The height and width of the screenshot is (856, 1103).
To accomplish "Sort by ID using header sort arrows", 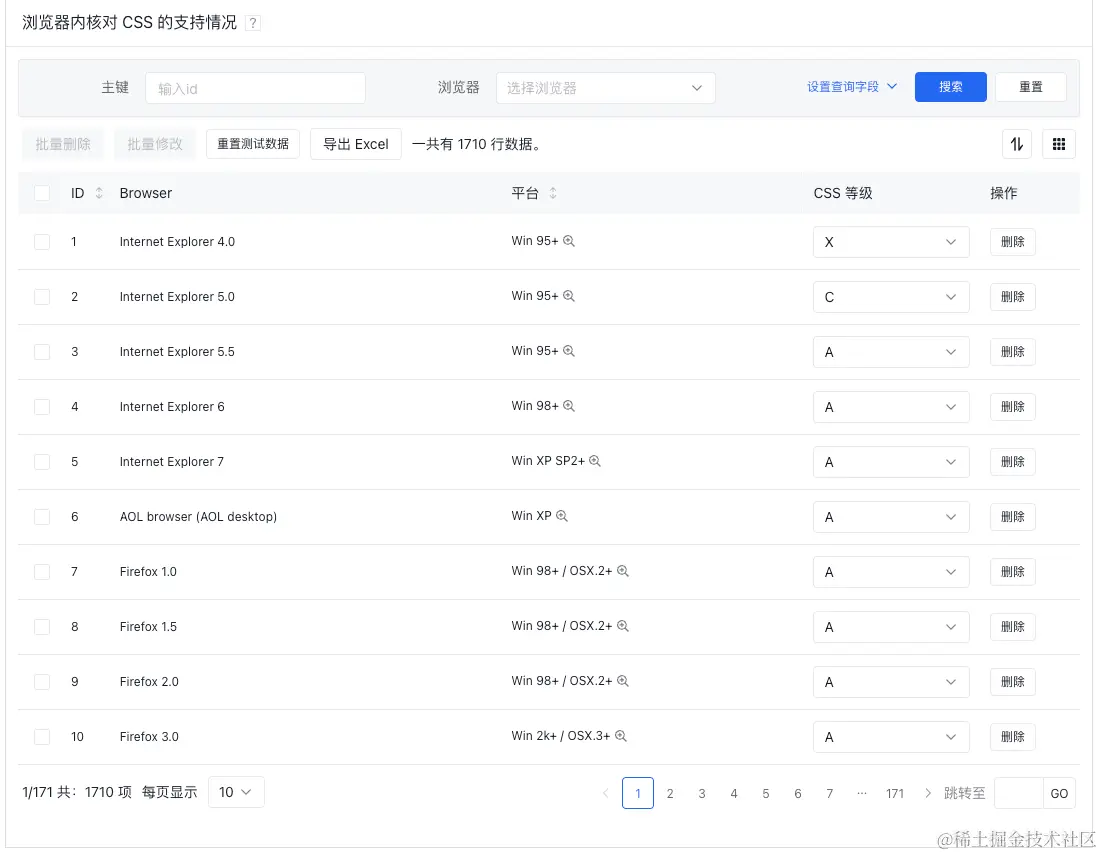I will [x=99, y=193].
